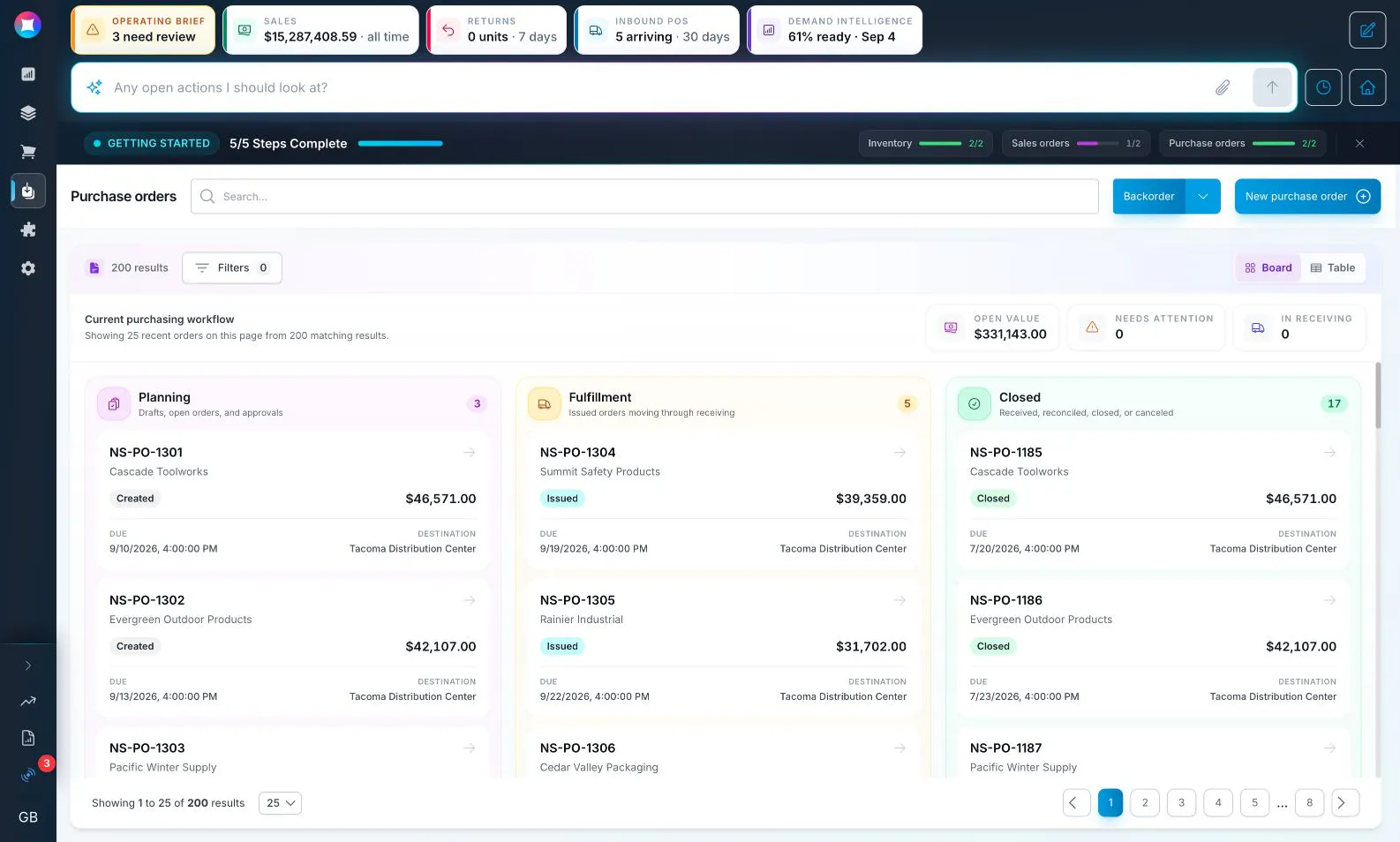Viewport: 1400px width, 842px height.
Task: Click the Fulfillment column truck icon
Action: [x=544, y=404]
